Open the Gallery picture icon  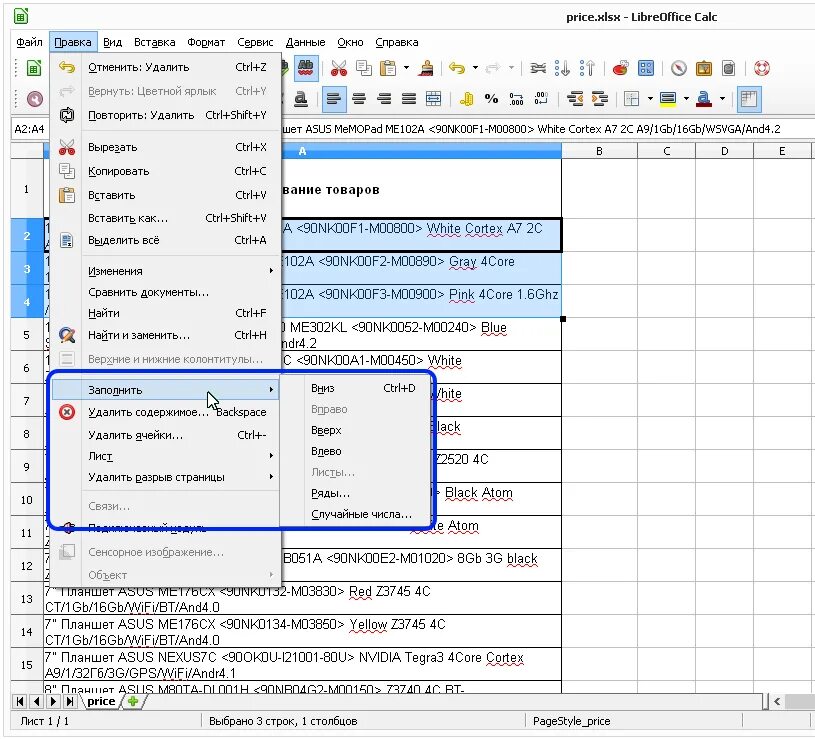(704, 68)
